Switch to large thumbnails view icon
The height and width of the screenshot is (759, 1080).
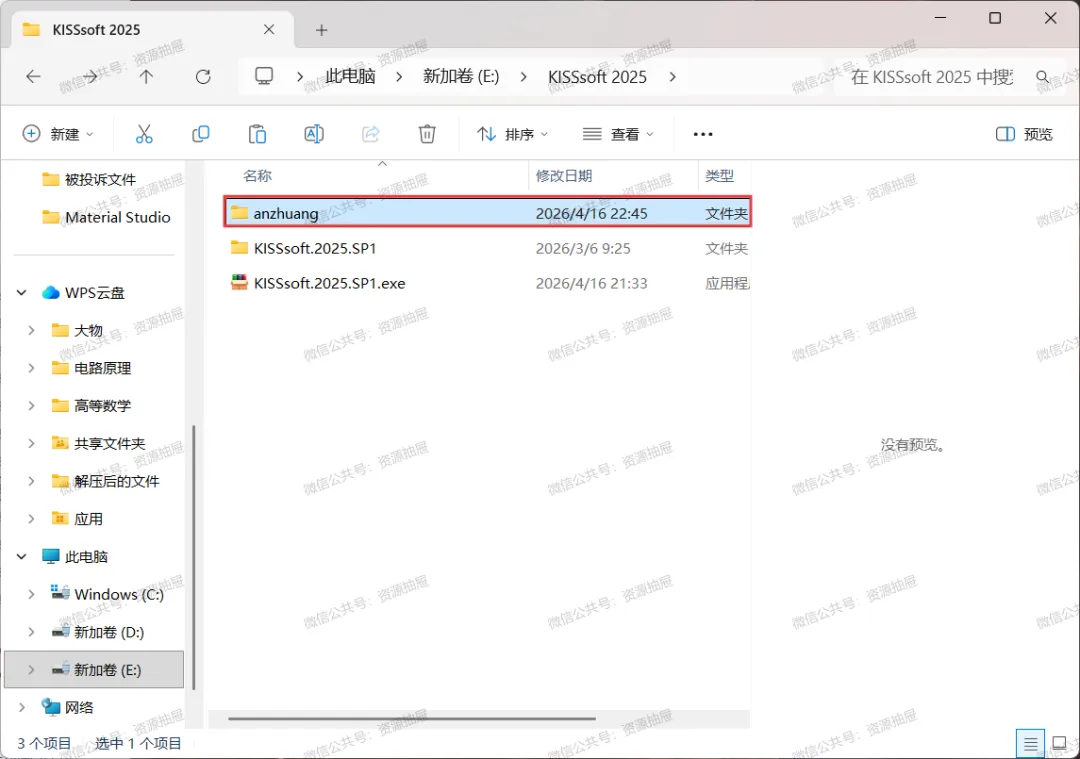[x=1059, y=744]
